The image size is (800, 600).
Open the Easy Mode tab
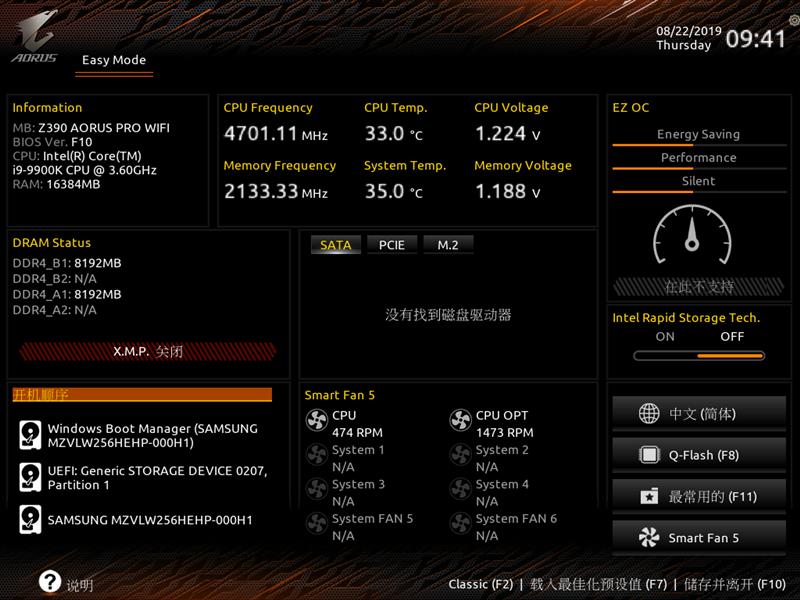(114, 60)
